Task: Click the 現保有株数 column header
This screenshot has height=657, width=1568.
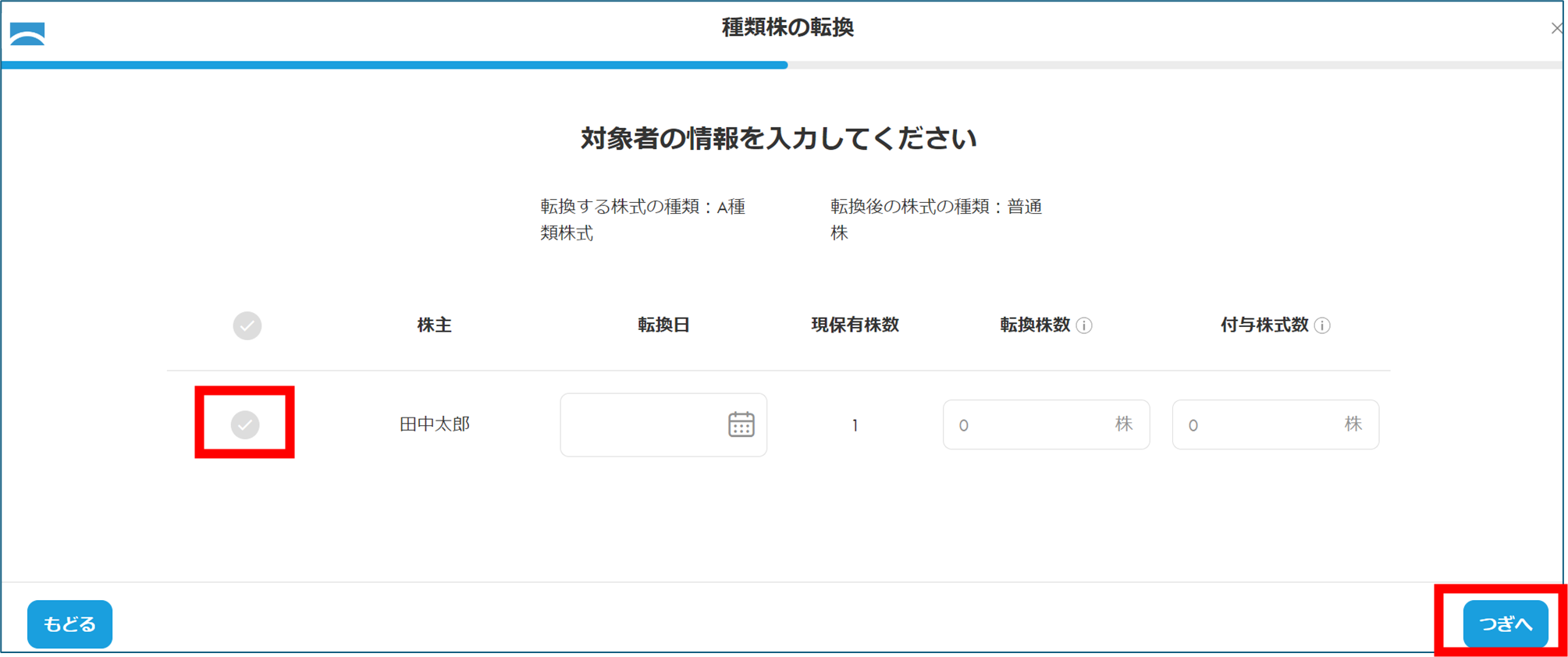Action: click(855, 325)
